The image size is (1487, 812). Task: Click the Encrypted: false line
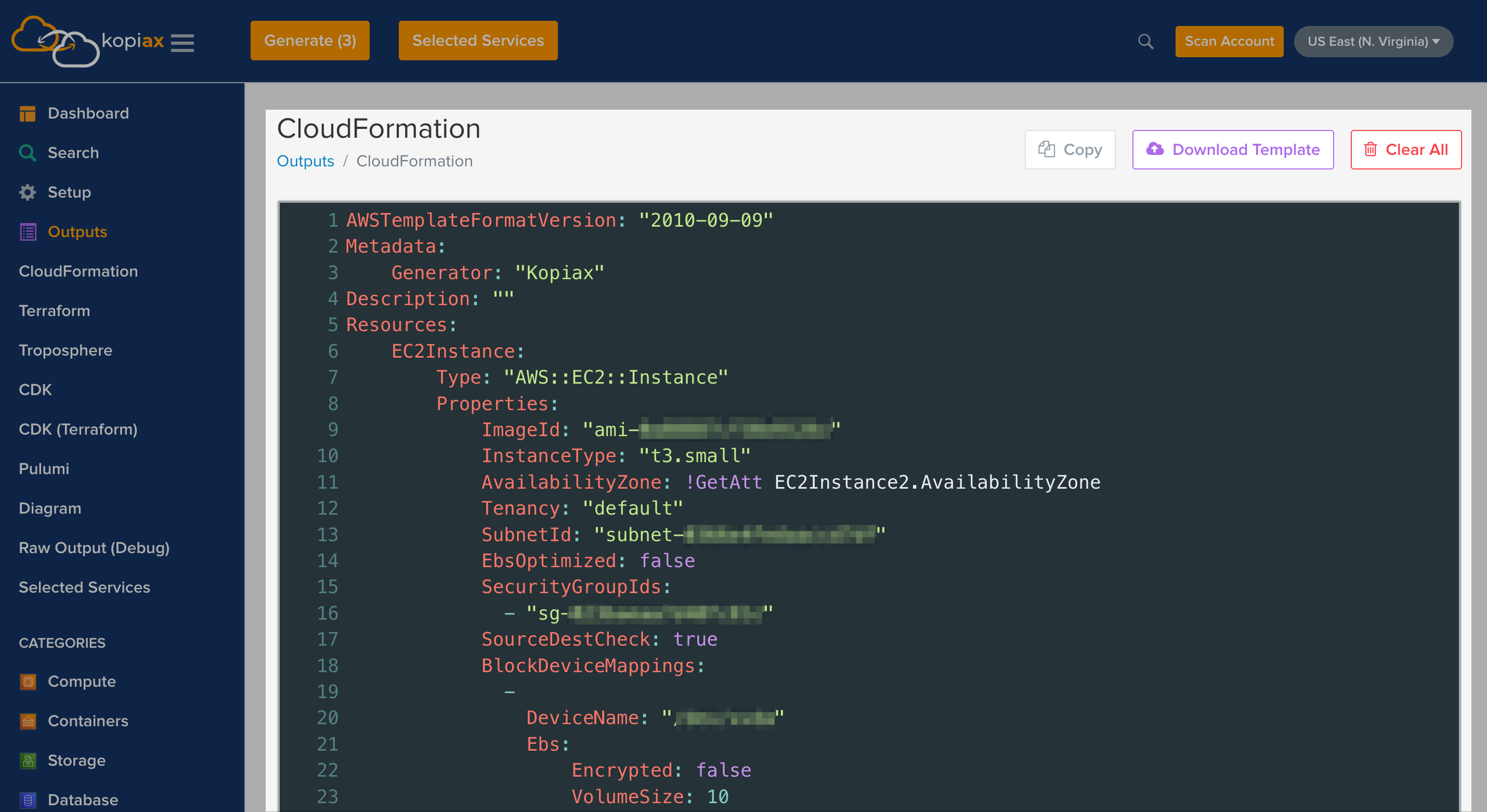click(661, 770)
